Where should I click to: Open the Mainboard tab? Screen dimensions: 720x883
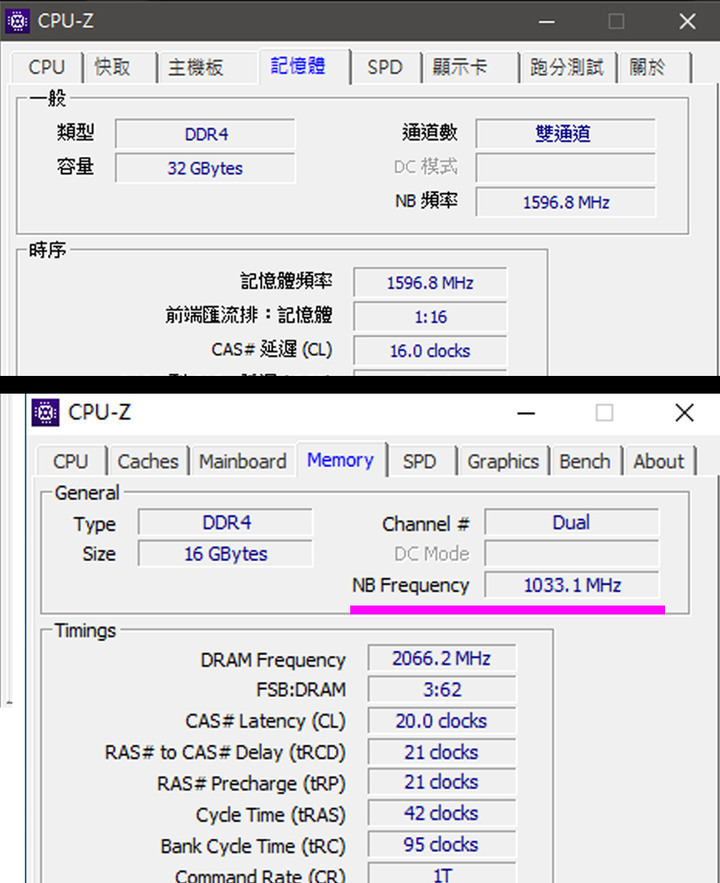(x=243, y=461)
